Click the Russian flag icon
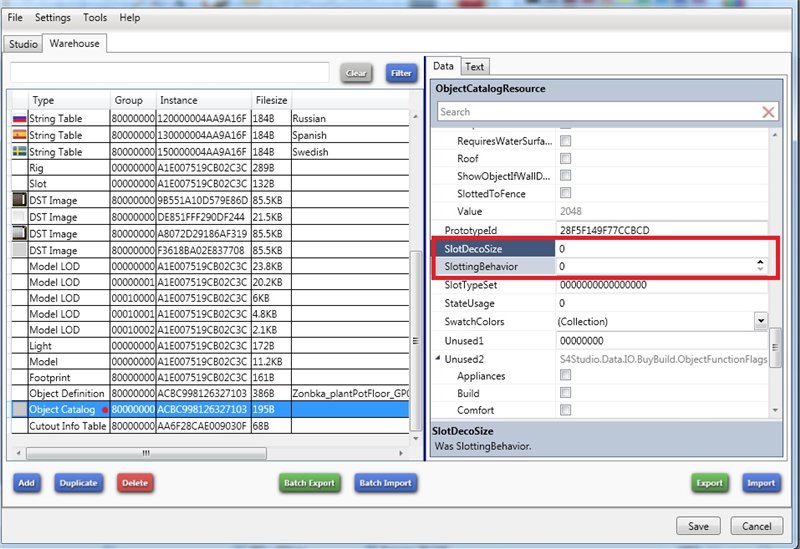Screen dimensions: 800x549 (x=18, y=118)
